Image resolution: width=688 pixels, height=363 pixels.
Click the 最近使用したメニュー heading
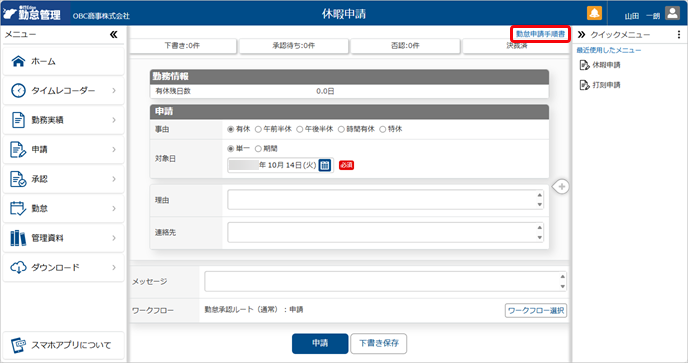point(609,50)
